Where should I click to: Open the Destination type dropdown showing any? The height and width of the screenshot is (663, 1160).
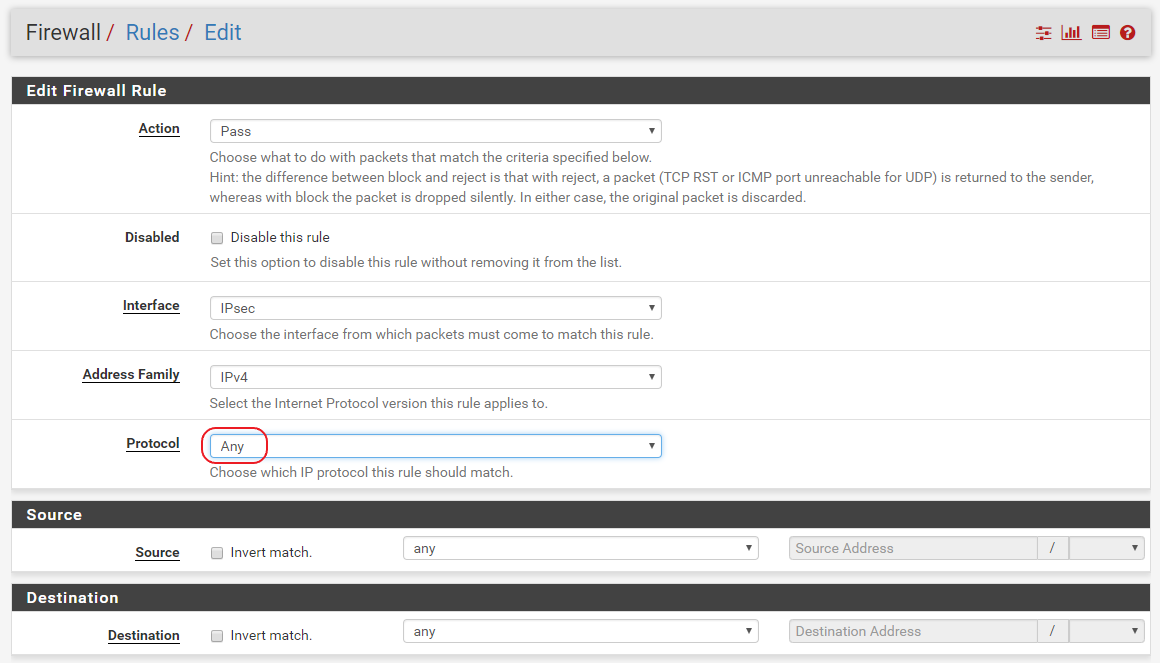click(581, 631)
